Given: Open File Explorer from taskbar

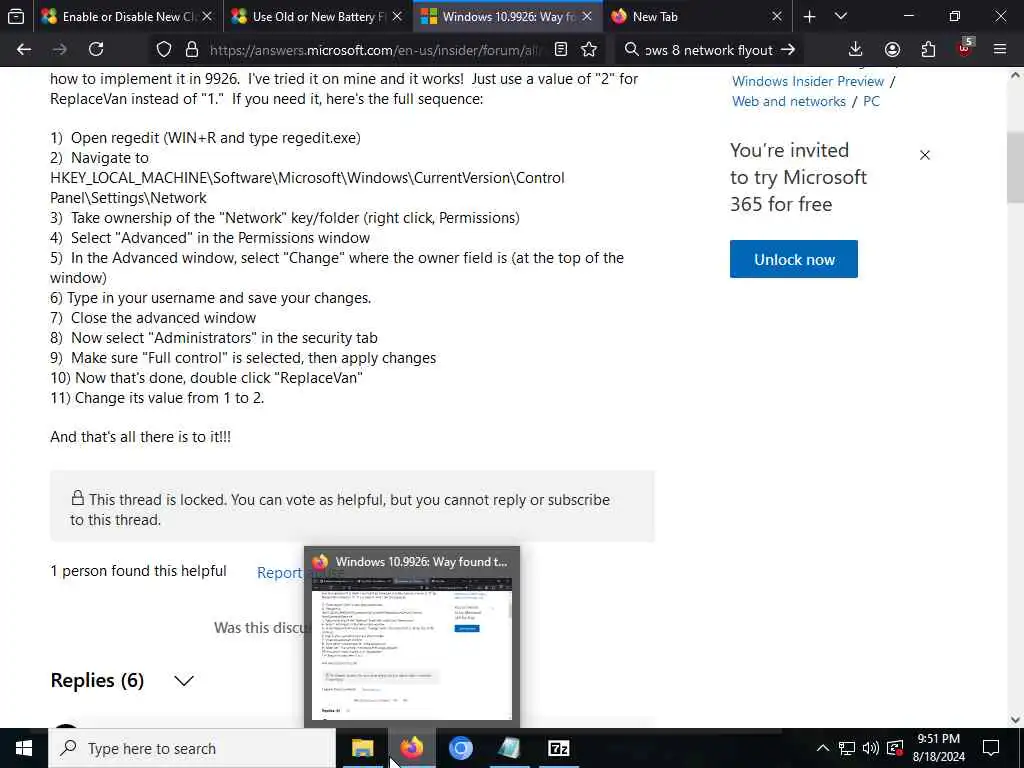Looking at the screenshot, I should [362, 748].
